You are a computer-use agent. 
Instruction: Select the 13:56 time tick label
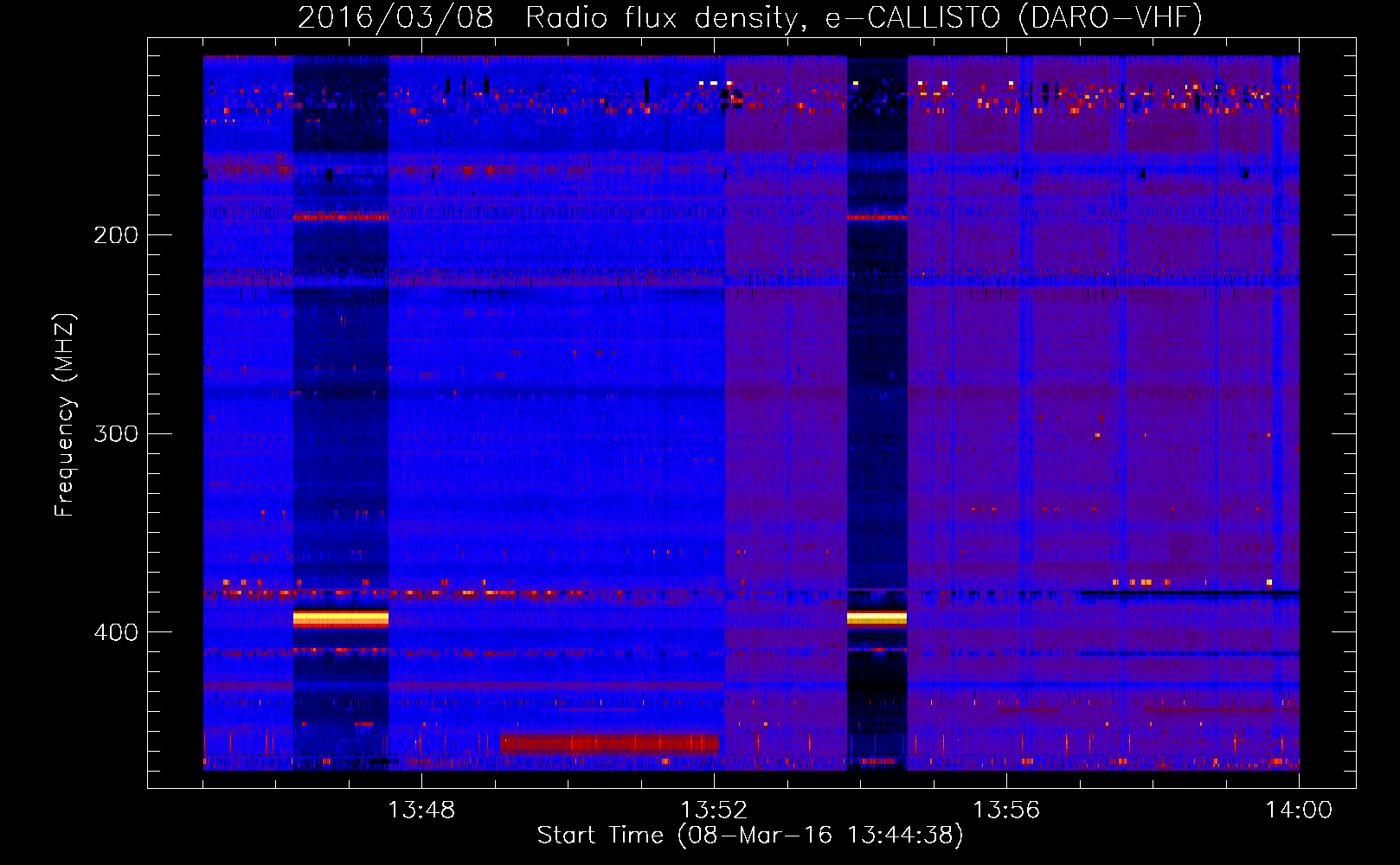coord(1006,810)
